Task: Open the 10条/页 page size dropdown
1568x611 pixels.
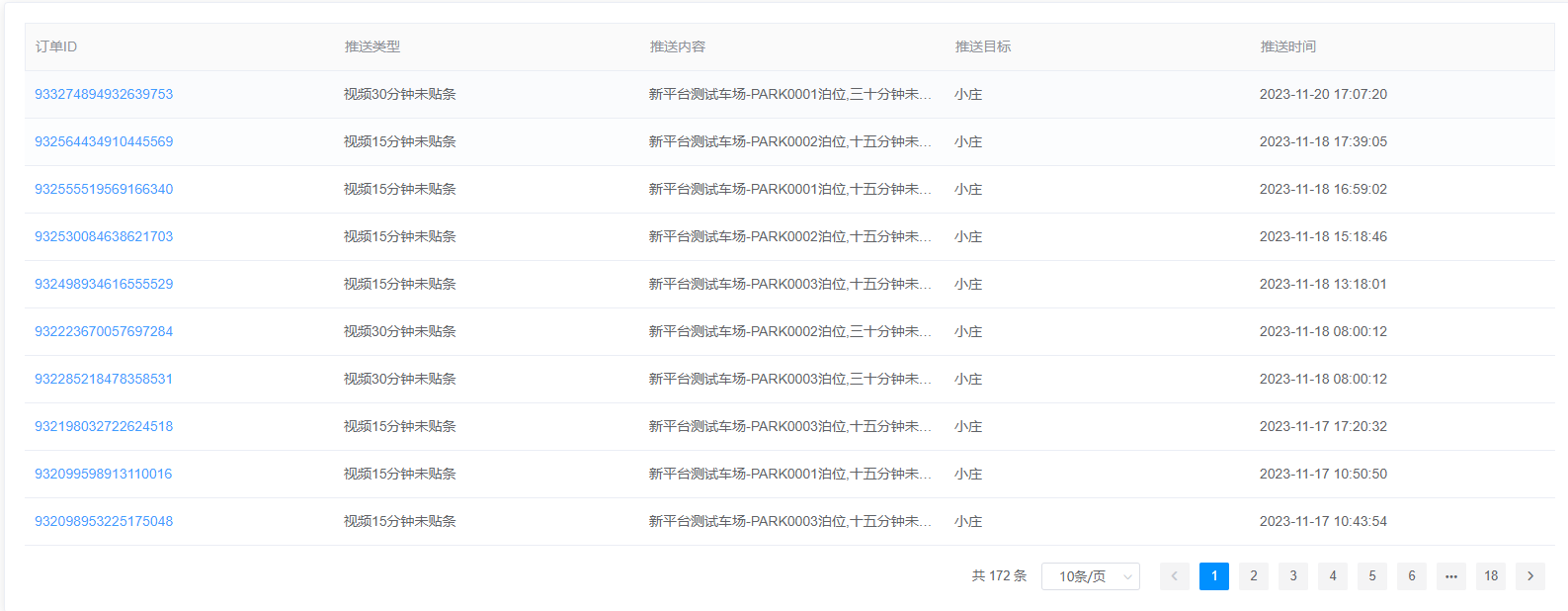Action: click(x=1090, y=576)
